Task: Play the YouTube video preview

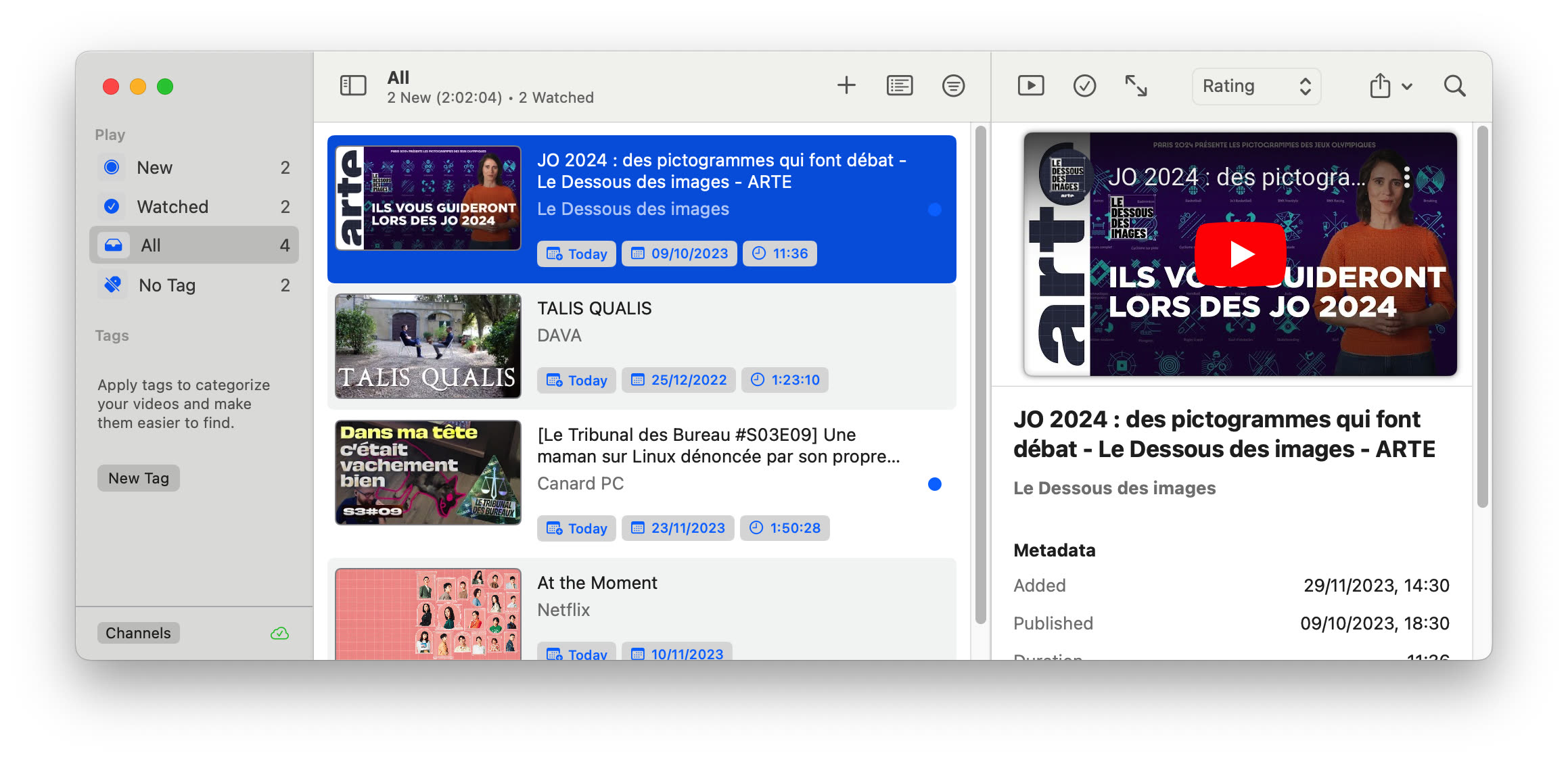Action: 1240,254
